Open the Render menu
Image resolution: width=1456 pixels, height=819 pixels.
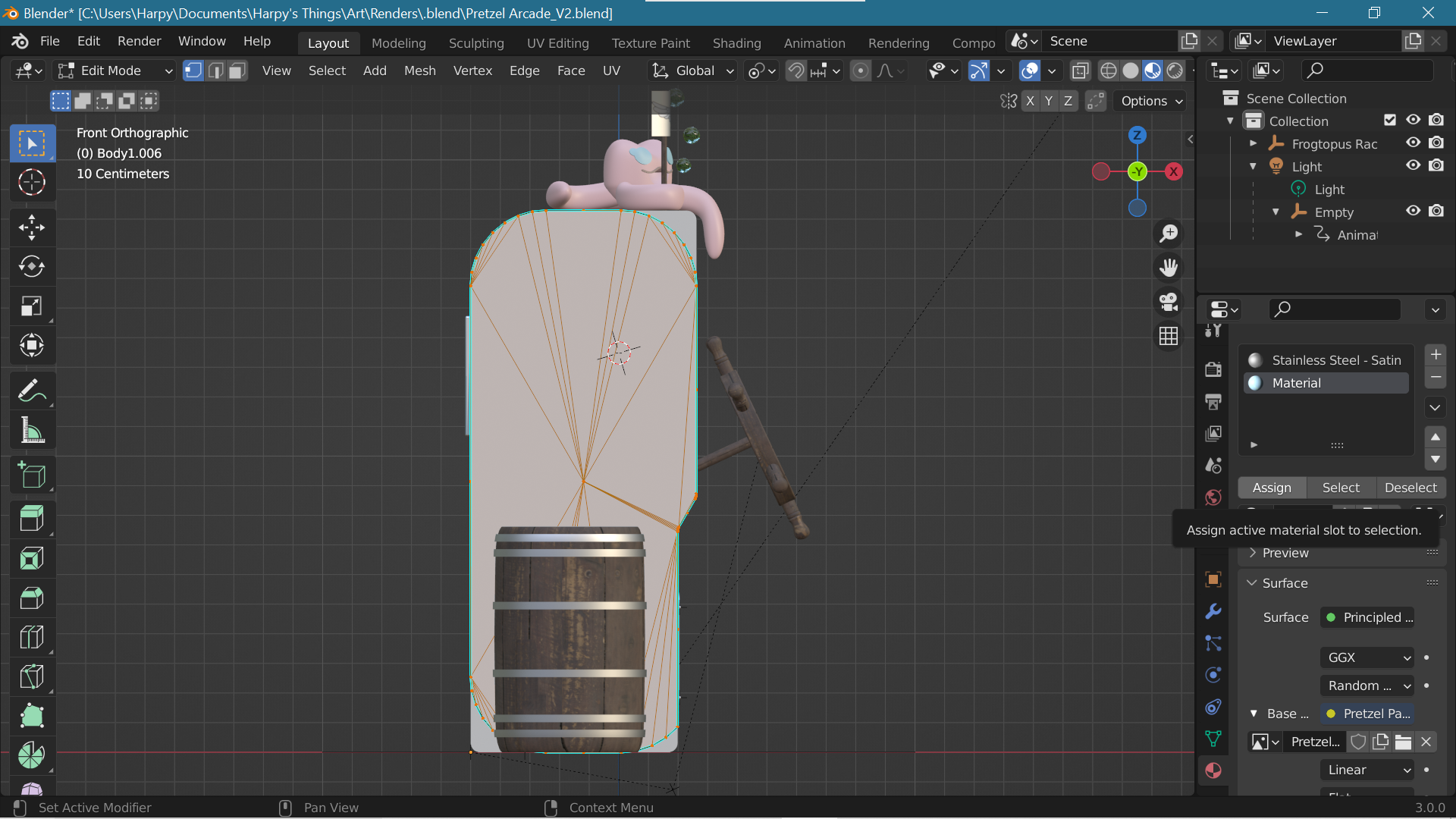pyautogui.click(x=139, y=41)
